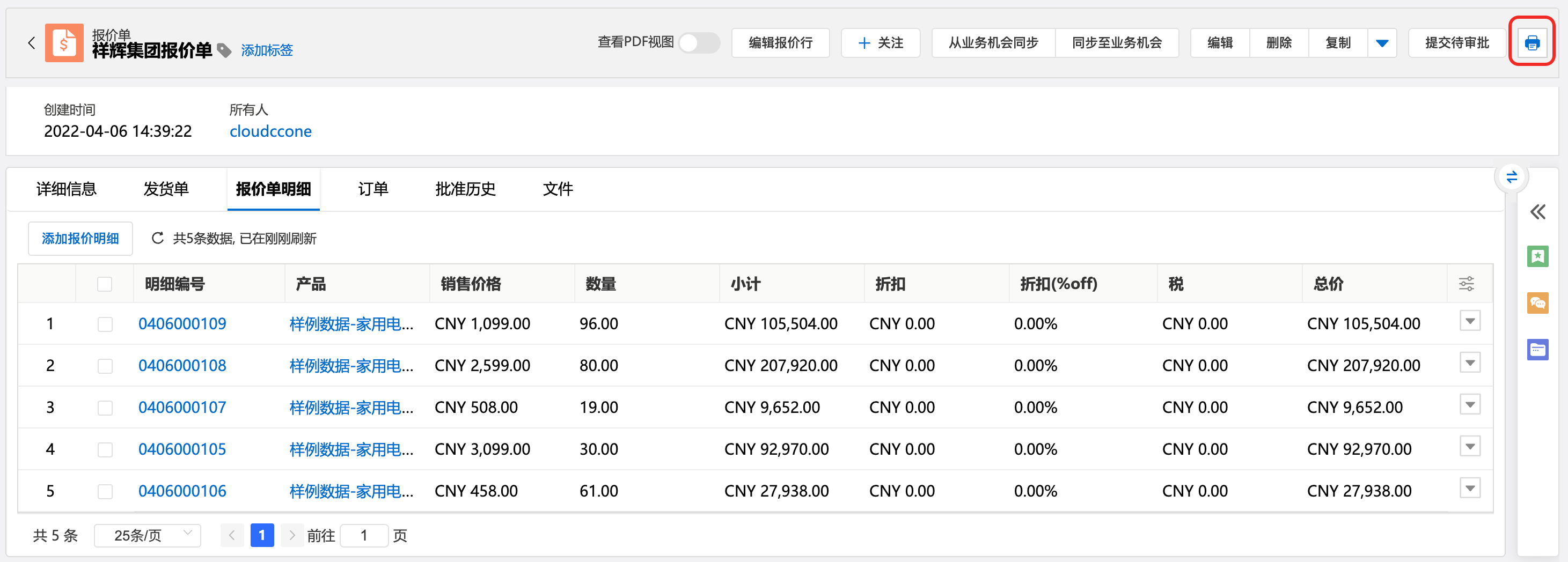Open table column settings icon
The width and height of the screenshot is (1568, 562).
(1467, 284)
